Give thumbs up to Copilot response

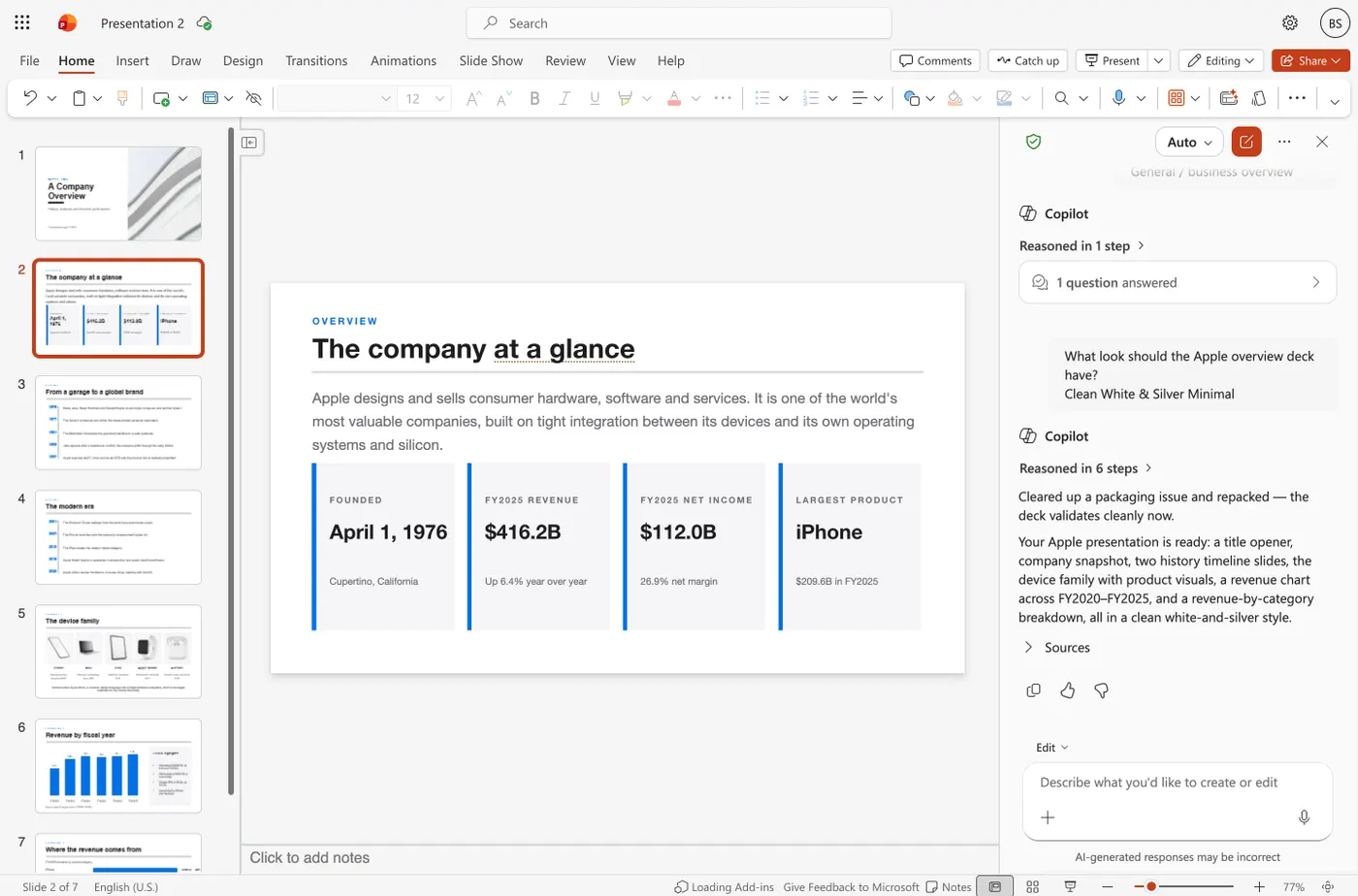coord(1067,690)
